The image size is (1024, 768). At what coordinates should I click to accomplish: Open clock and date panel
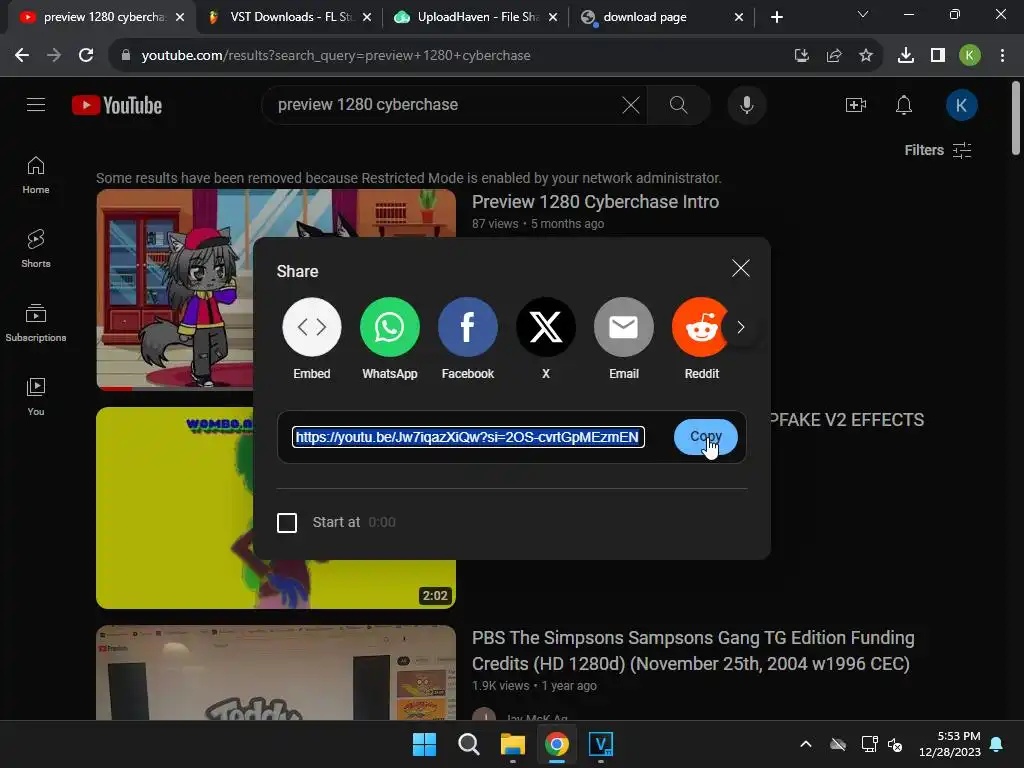click(x=950, y=744)
